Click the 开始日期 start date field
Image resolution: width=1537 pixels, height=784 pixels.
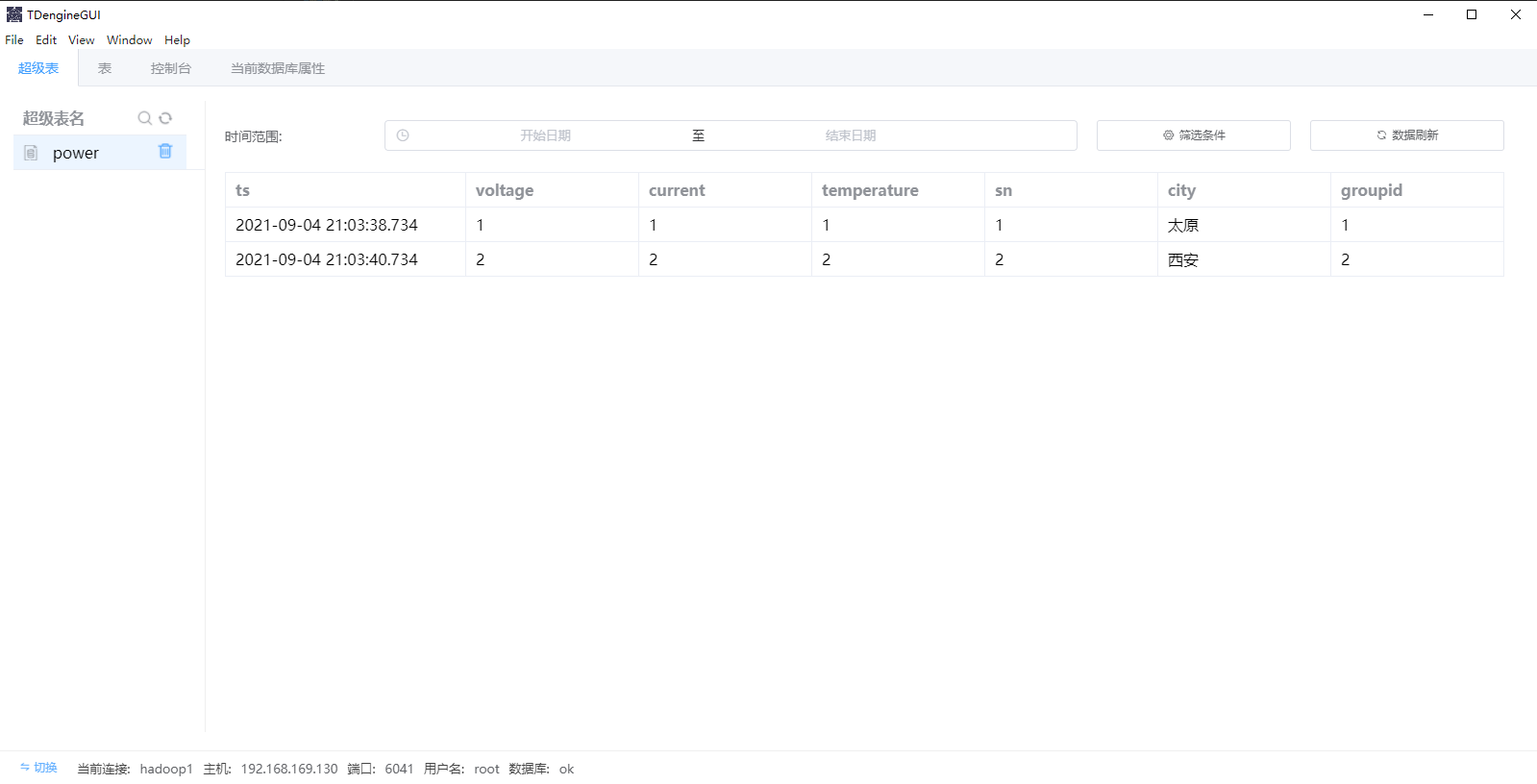coord(545,135)
